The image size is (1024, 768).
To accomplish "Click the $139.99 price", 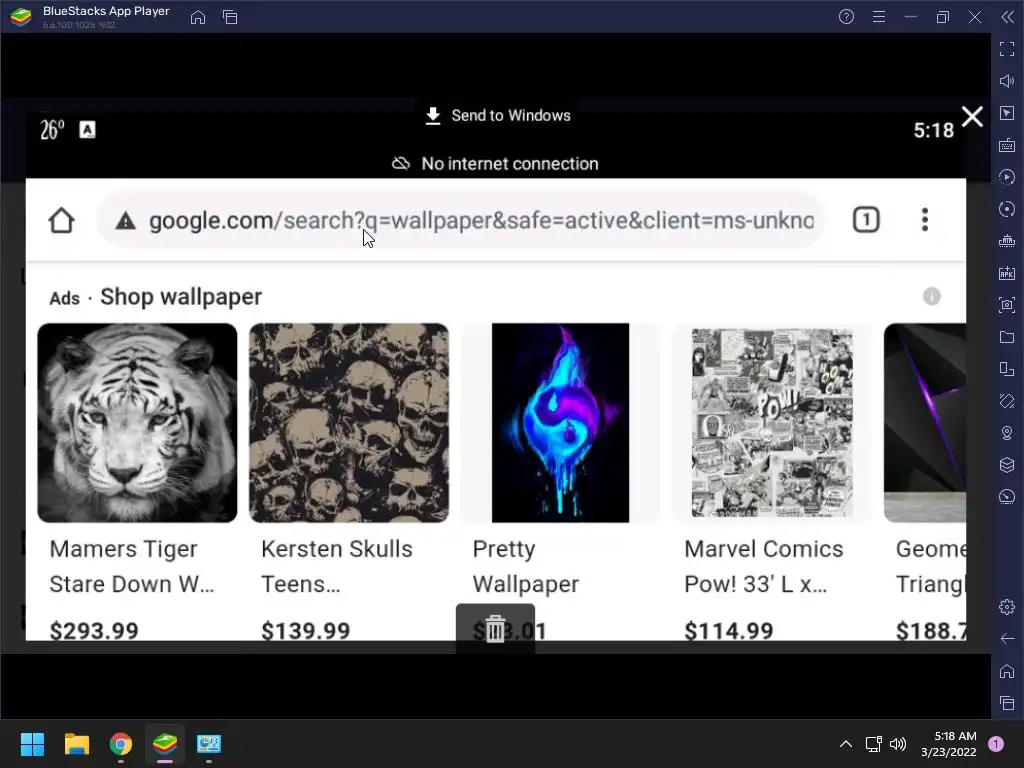I will [306, 631].
